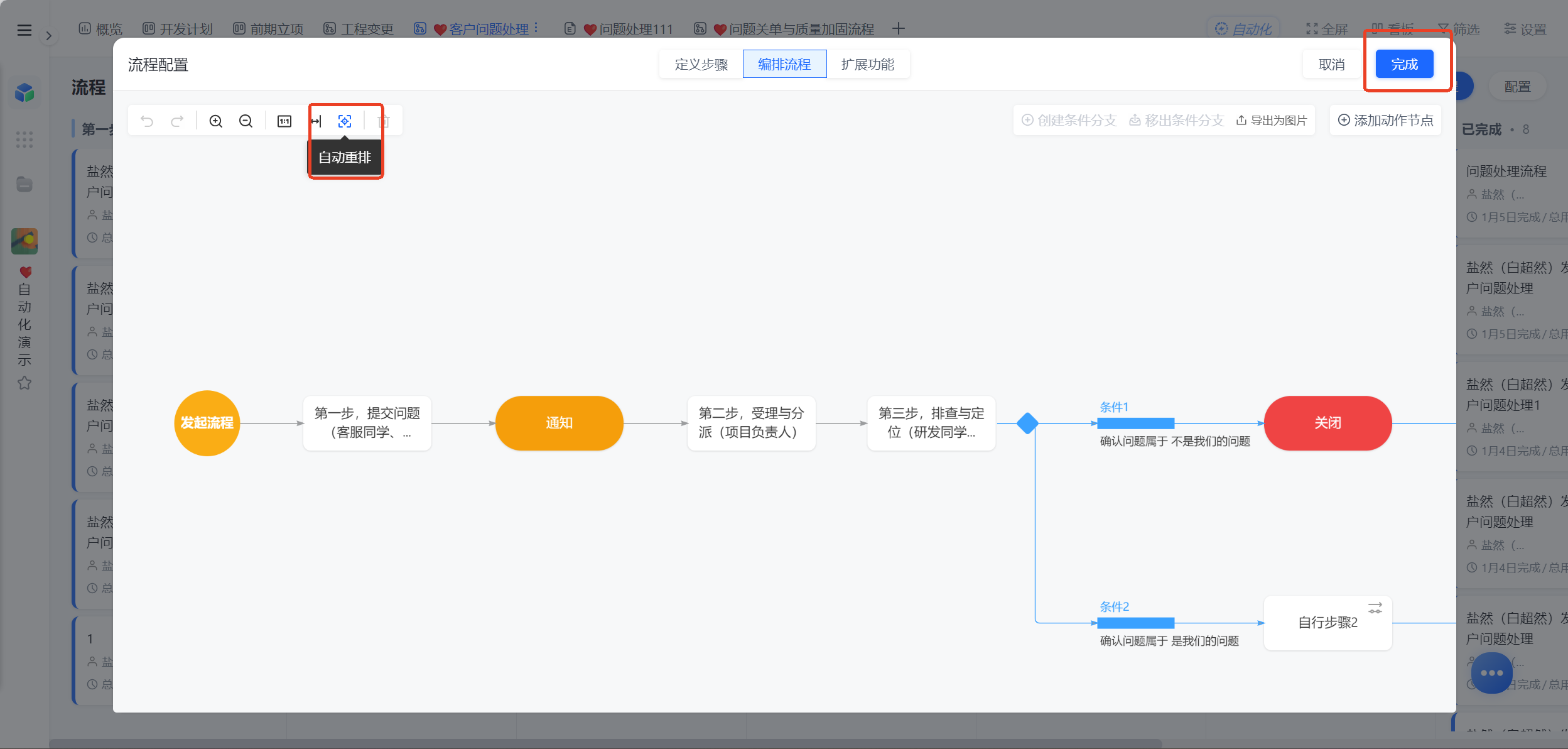The image size is (1568, 749).
Task: Select the 条件1 condition label
Action: point(1114,407)
